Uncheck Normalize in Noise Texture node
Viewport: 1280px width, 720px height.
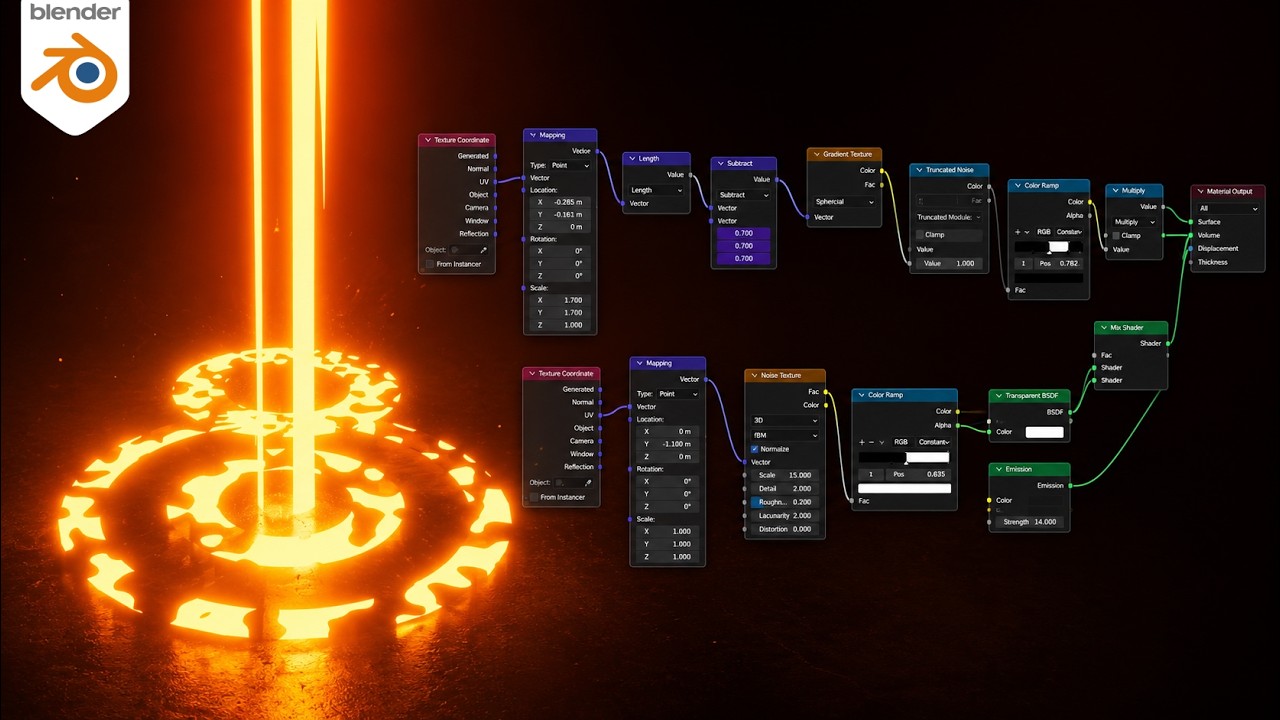click(755, 449)
